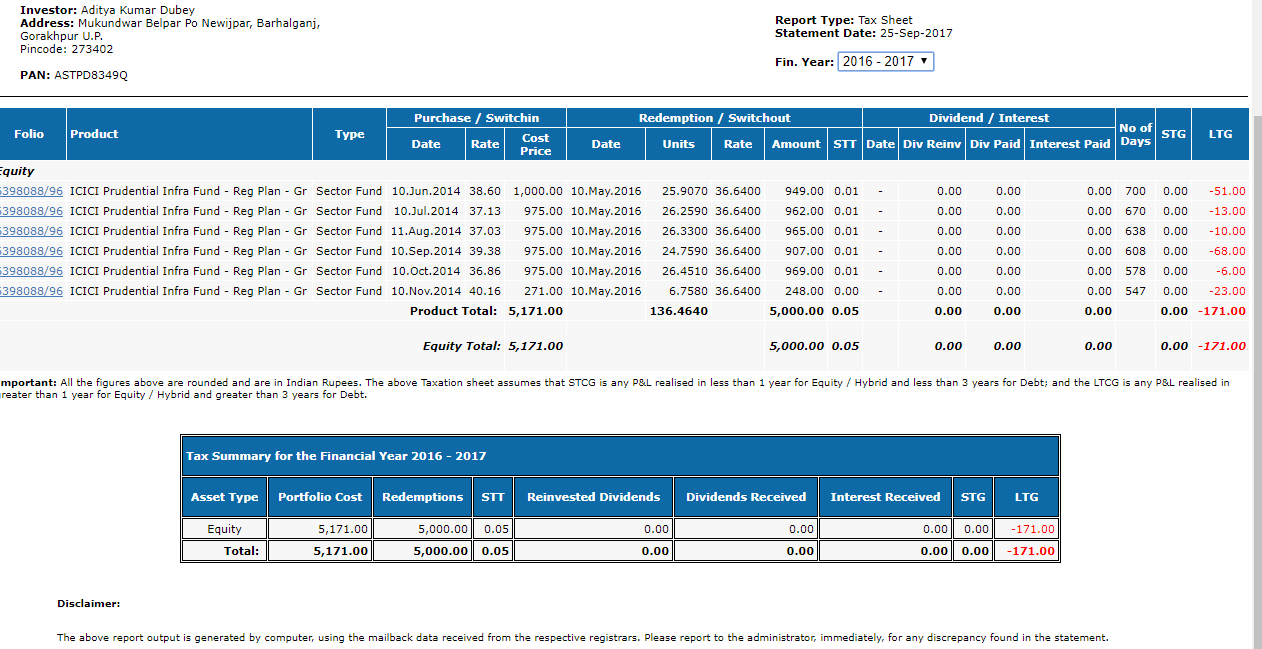Click the STG header in main table
The height and width of the screenshot is (649, 1262).
click(1173, 134)
